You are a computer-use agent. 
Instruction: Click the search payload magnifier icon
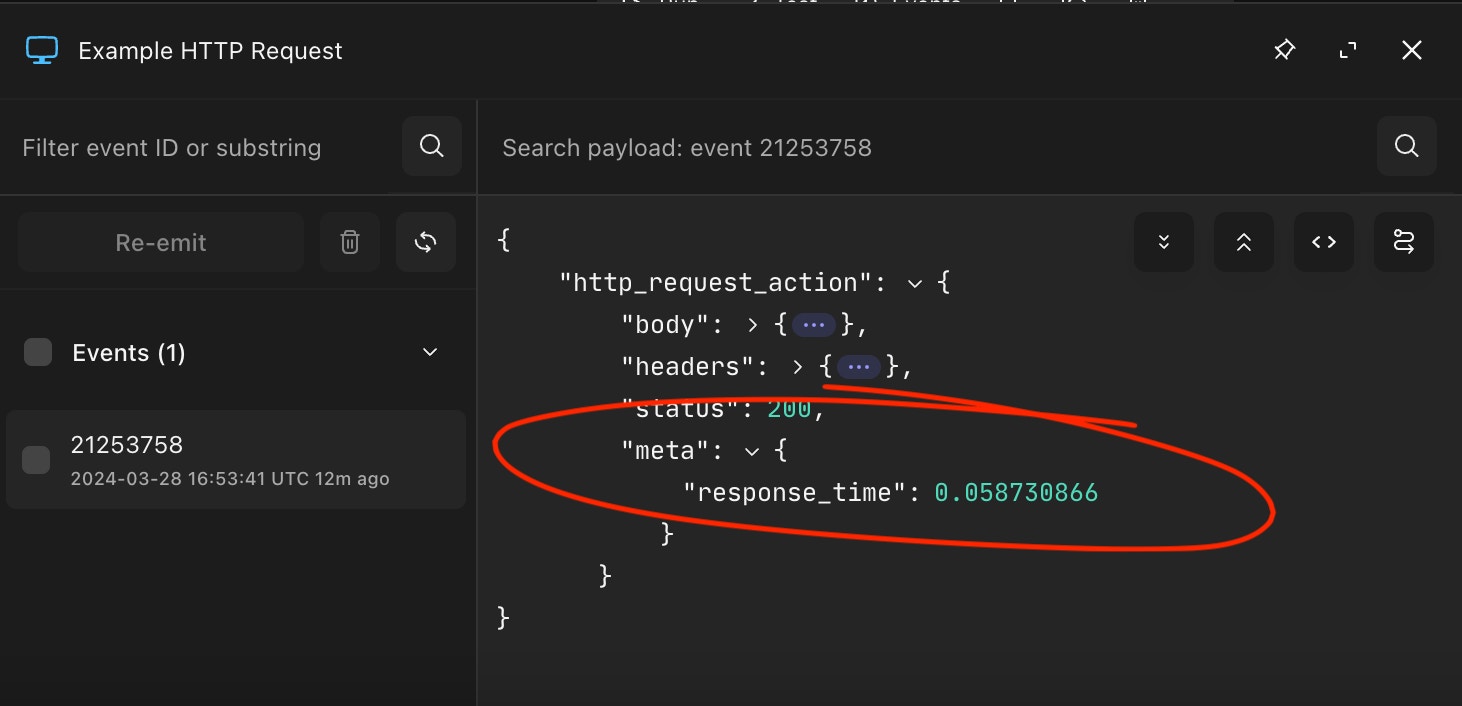[x=1406, y=146]
